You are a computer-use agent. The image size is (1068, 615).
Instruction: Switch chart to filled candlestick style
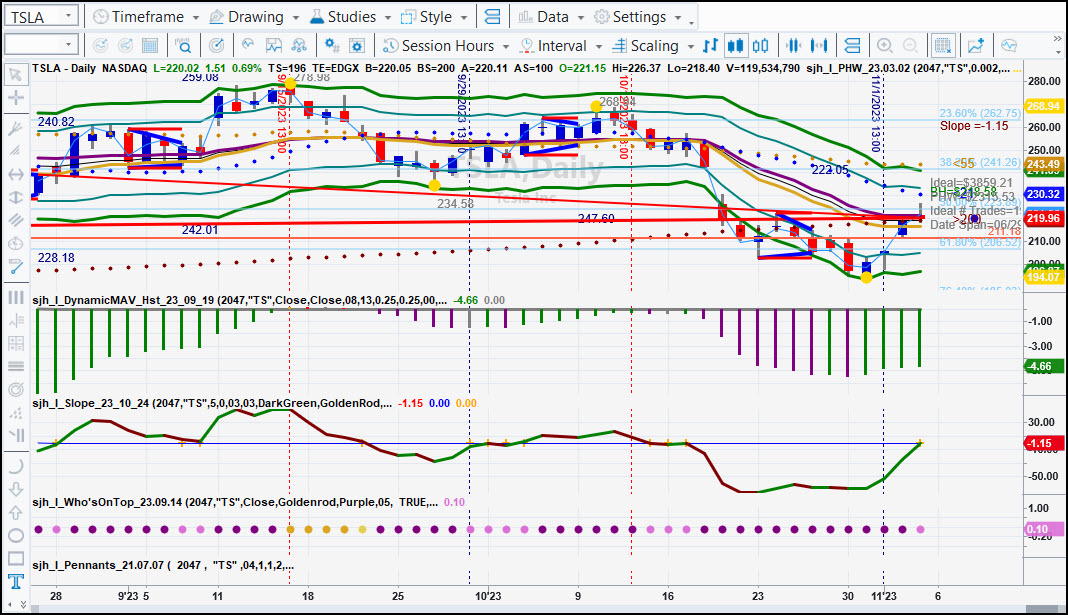pyautogui.click(x=735, y=46)
